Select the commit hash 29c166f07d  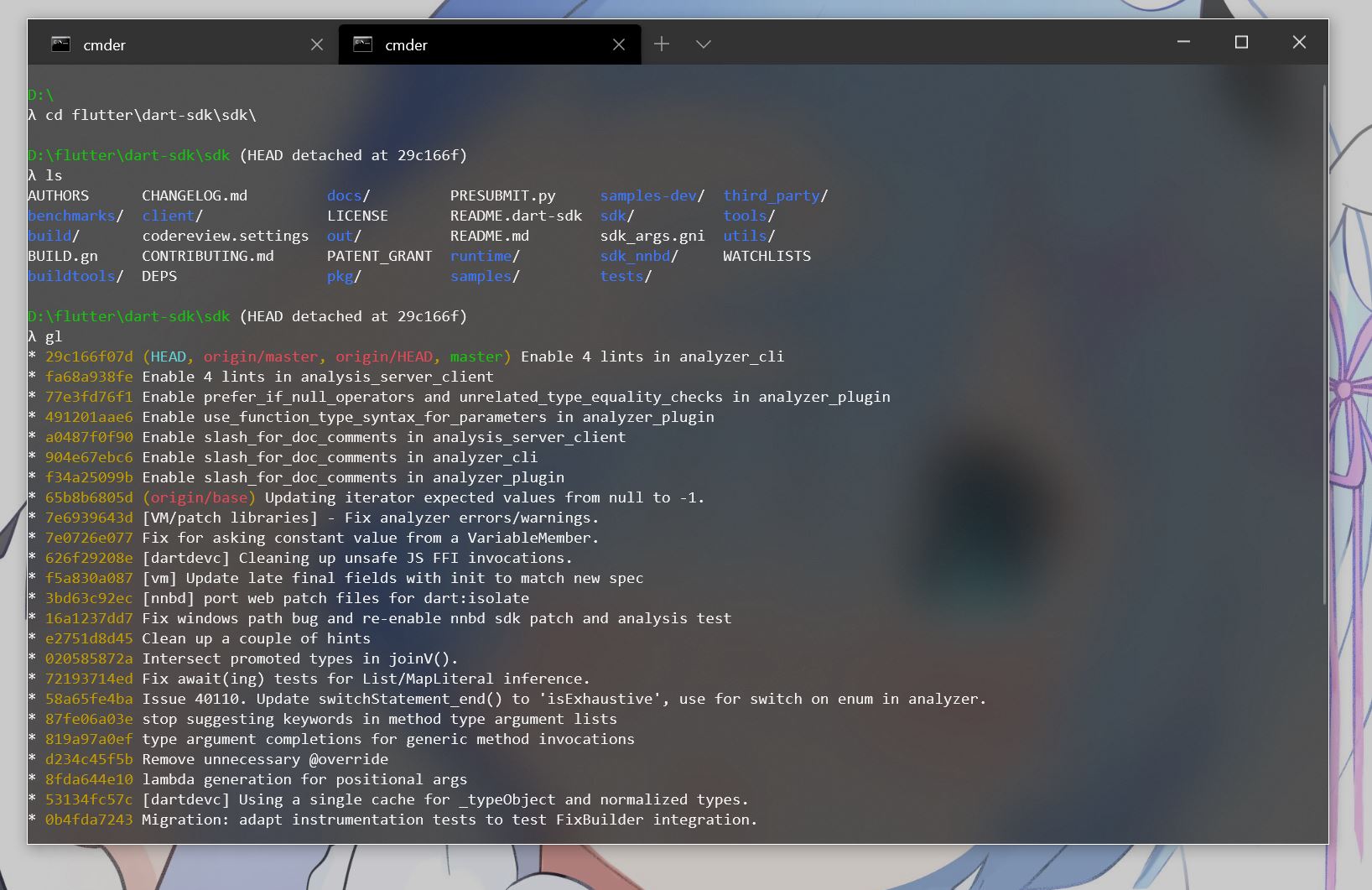(89, 357)
